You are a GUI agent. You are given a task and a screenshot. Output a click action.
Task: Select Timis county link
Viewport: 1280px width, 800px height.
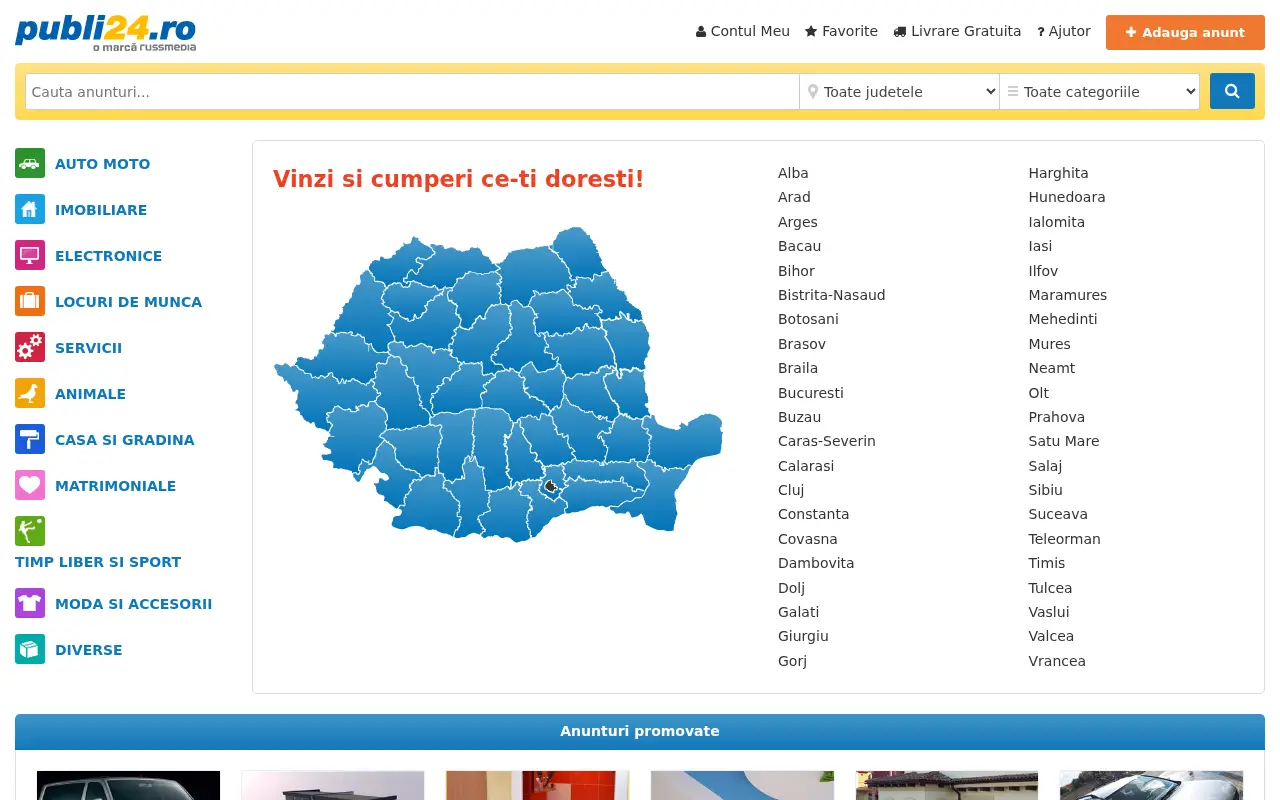pyautogui.click(x=1047, y=563)
